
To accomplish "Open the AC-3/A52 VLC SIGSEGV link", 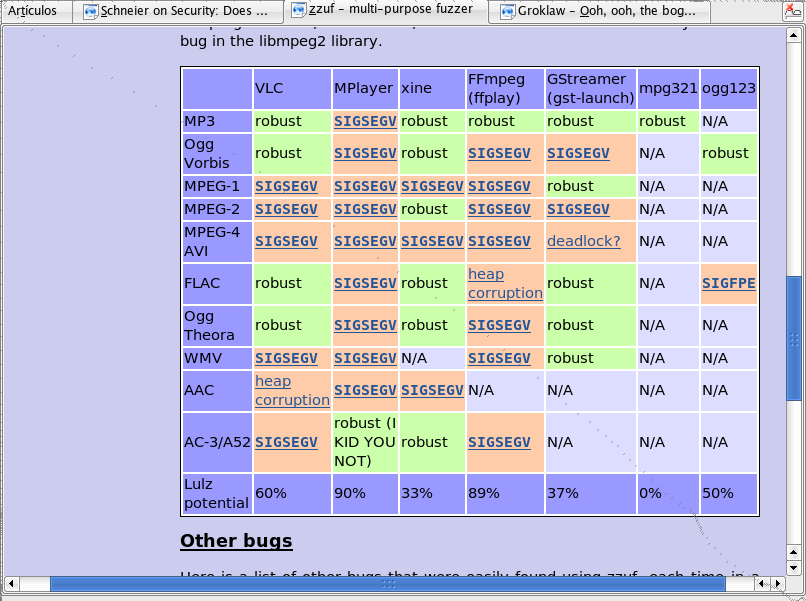I will (286, 443).
